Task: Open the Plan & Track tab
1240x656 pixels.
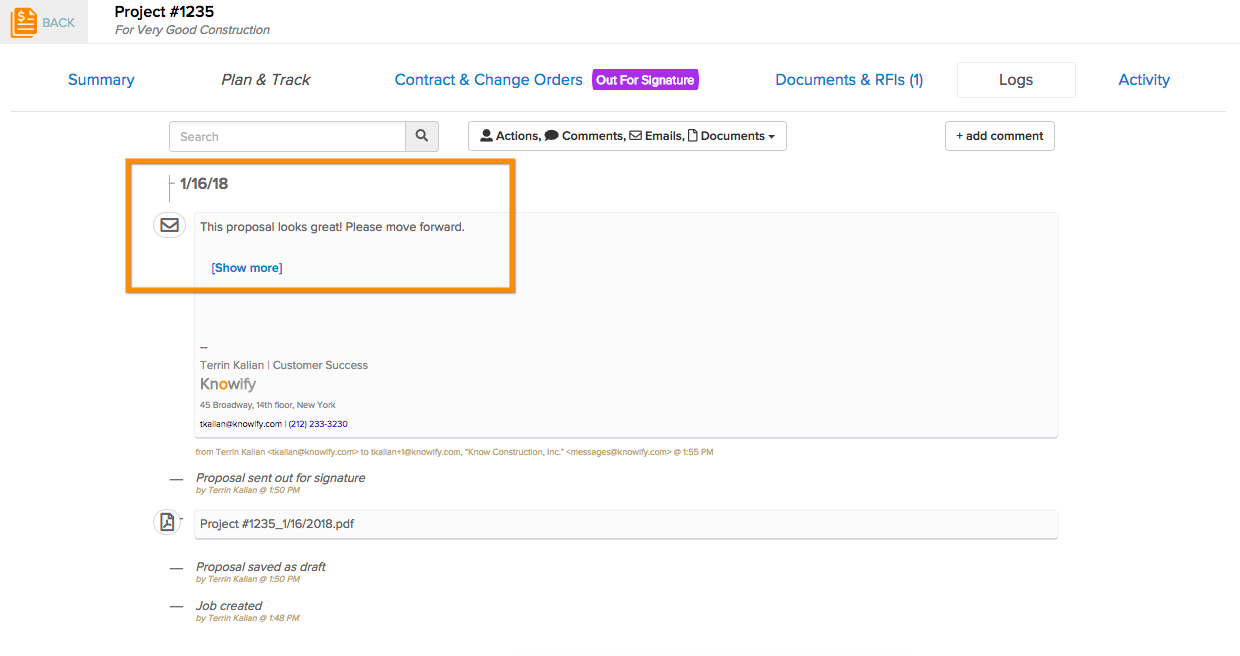Action: click(265, 79)
